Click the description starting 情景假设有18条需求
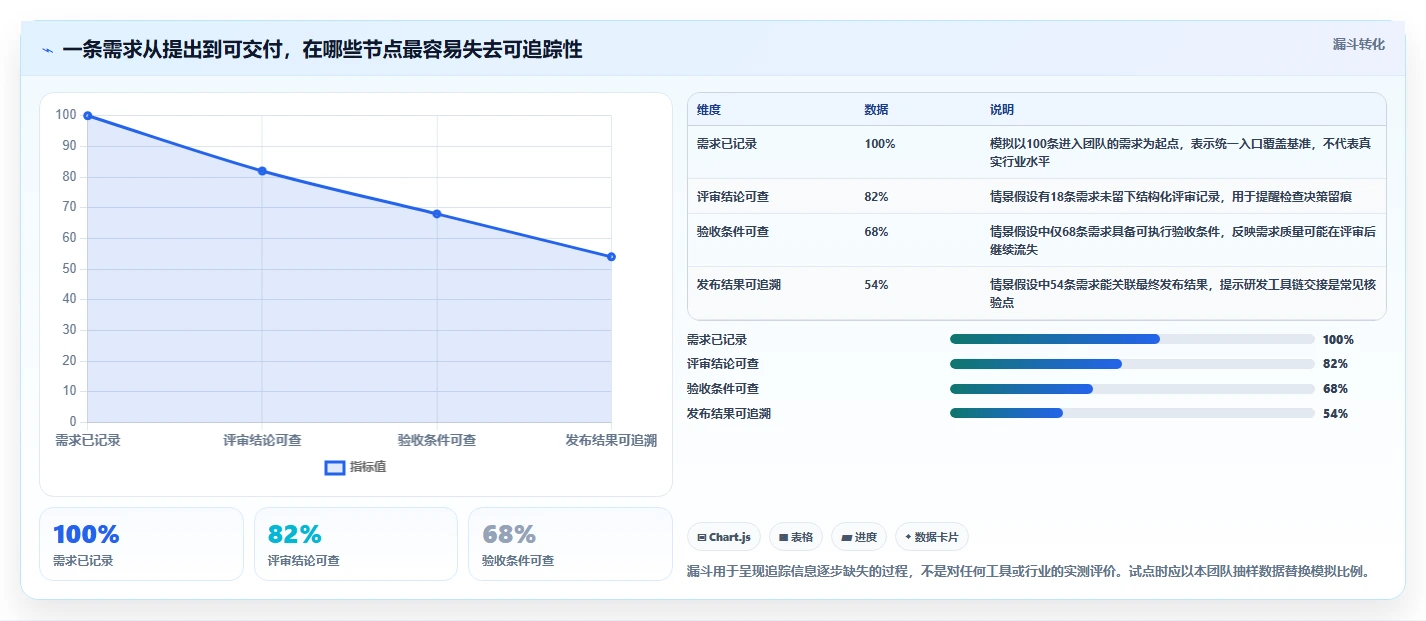 tap(1172, 197)
